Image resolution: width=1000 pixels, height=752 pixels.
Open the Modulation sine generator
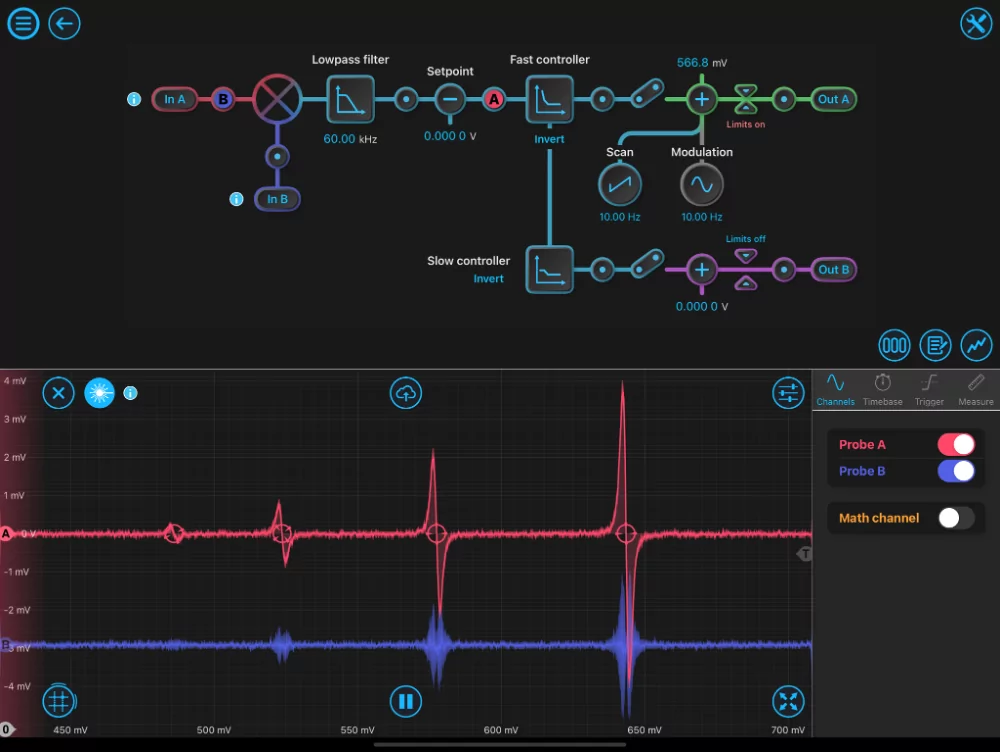(x=702, y=184)
